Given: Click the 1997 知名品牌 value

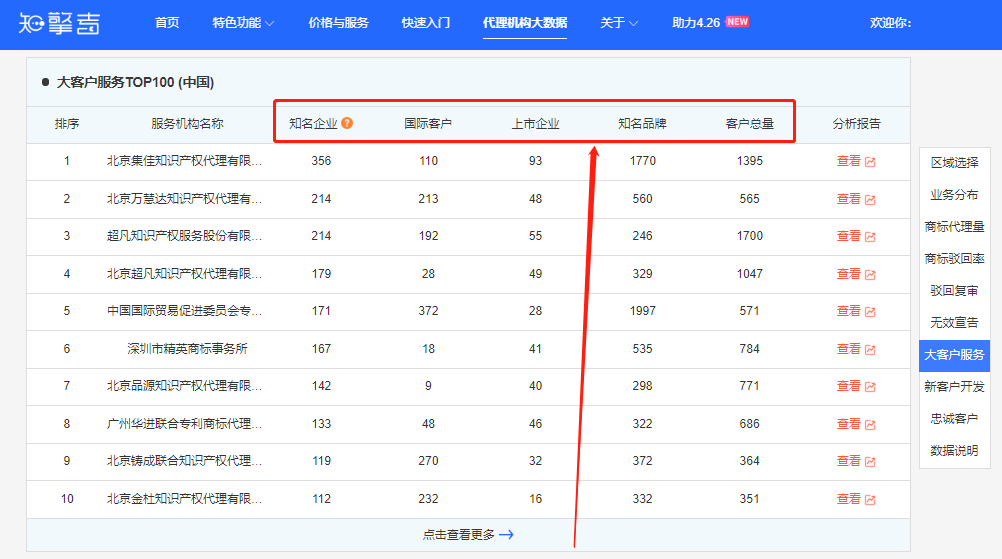Looking at the screenshot, I should tap(642, 310).
